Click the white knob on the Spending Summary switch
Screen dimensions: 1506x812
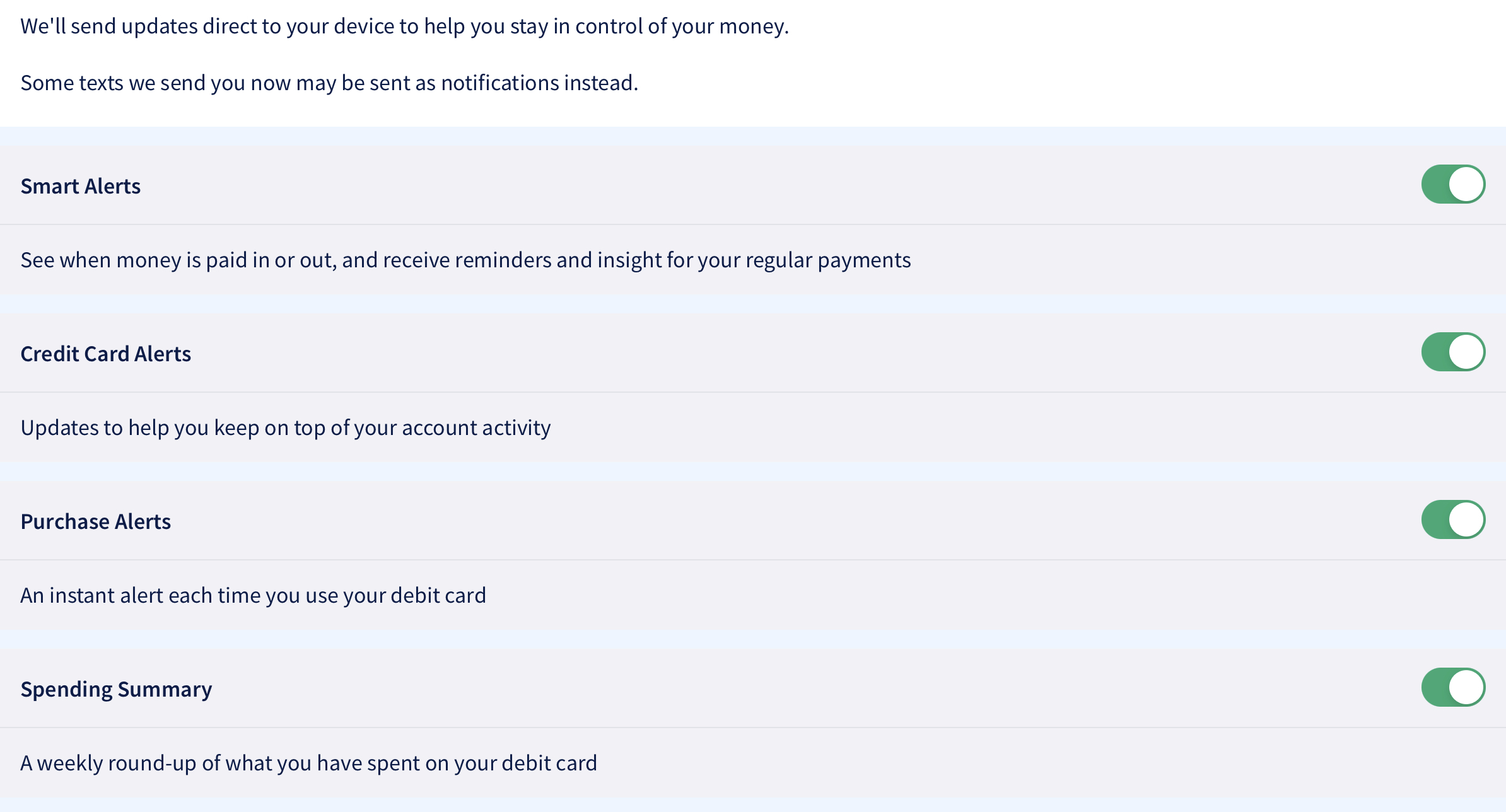tap(1466, 687)
